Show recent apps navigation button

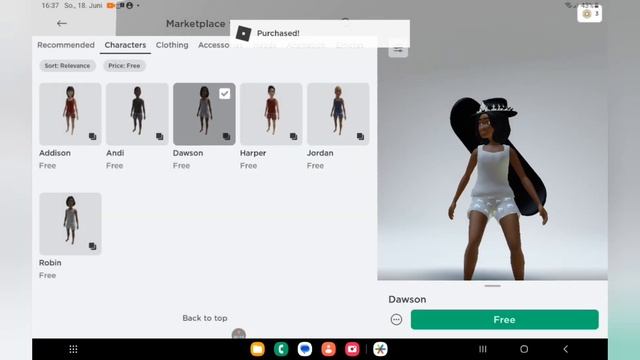483,349
